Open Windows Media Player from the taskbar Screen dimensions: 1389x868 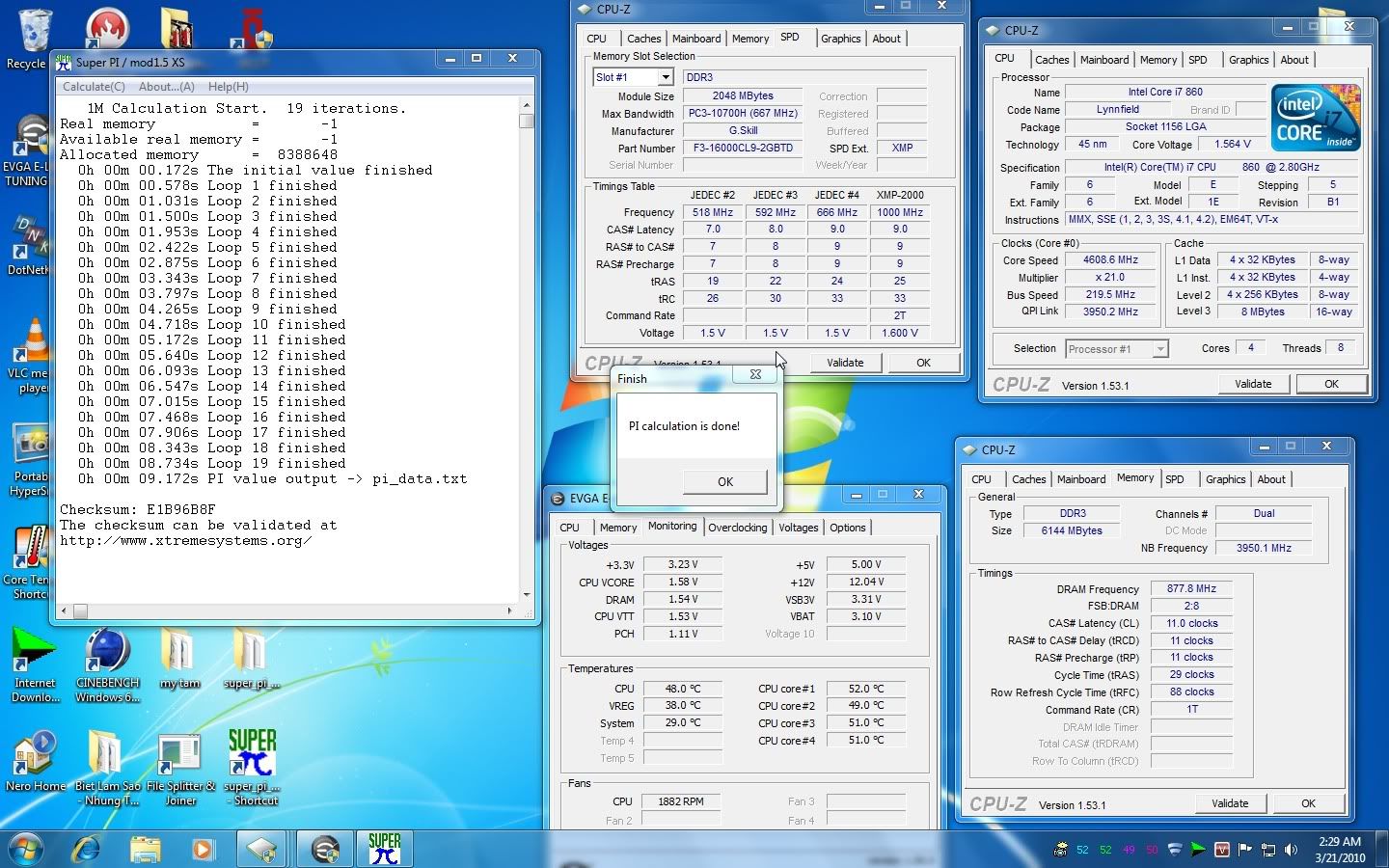202,850
